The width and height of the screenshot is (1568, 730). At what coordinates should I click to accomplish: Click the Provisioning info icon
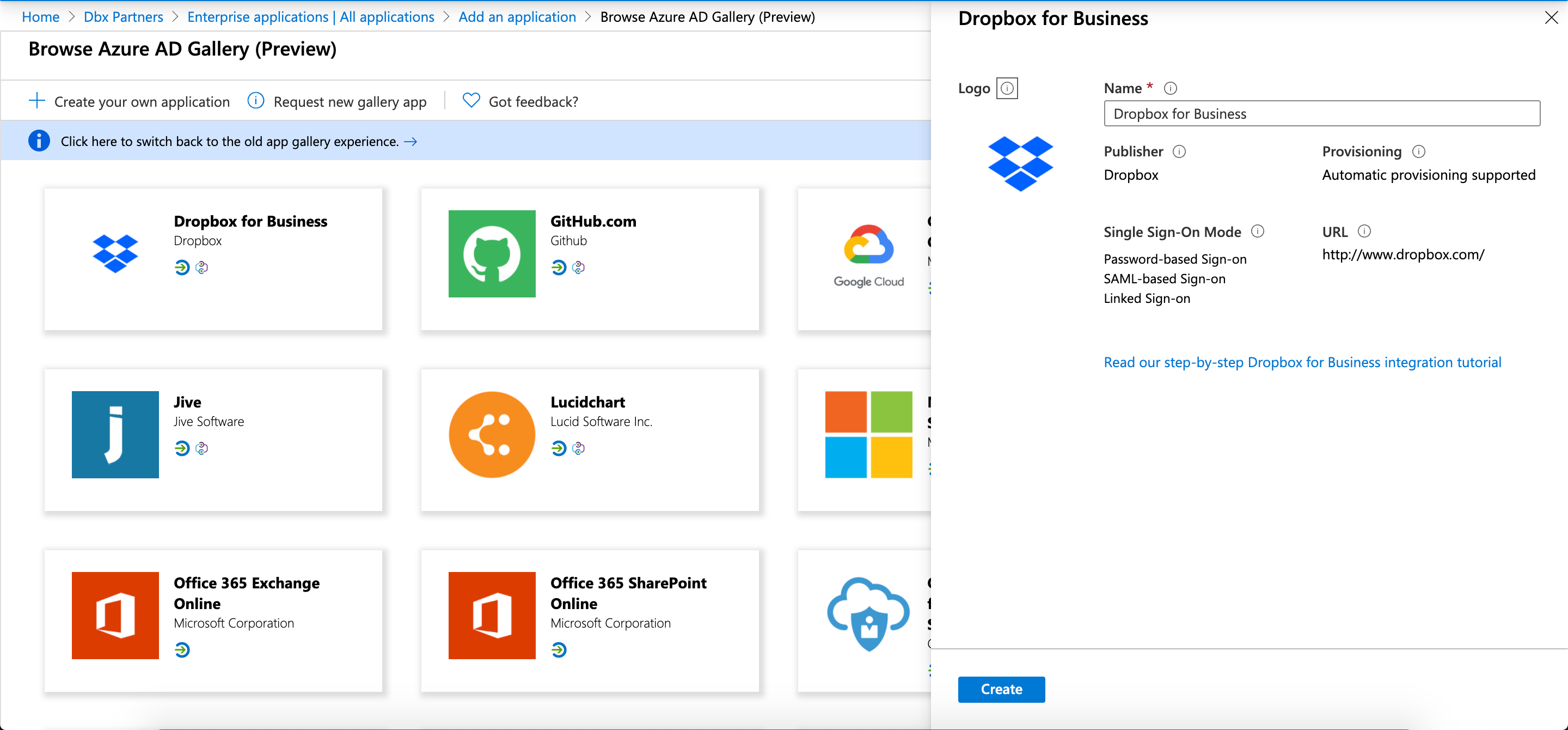tap(1418, 151)
